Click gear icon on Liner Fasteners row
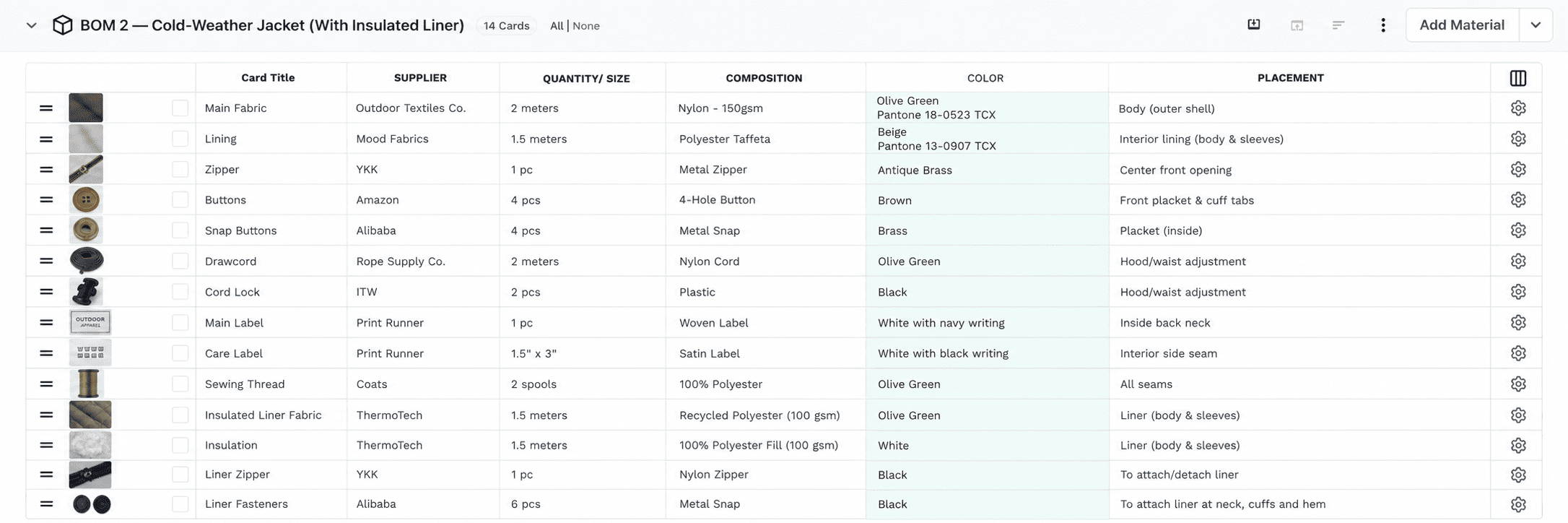The height and width of the screenshot is (523, 1568). click(1518, 504)
